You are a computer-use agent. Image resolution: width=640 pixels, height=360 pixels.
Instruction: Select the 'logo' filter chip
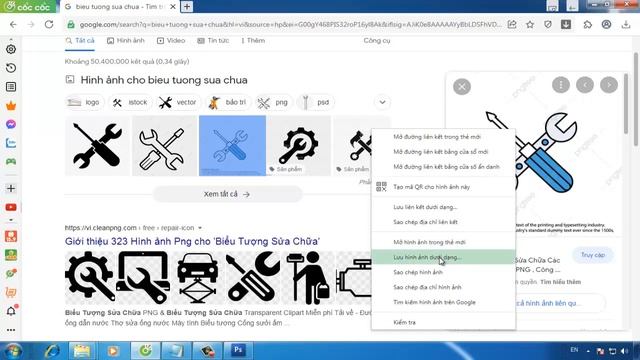pyautogui.click(x=84, y=102)
